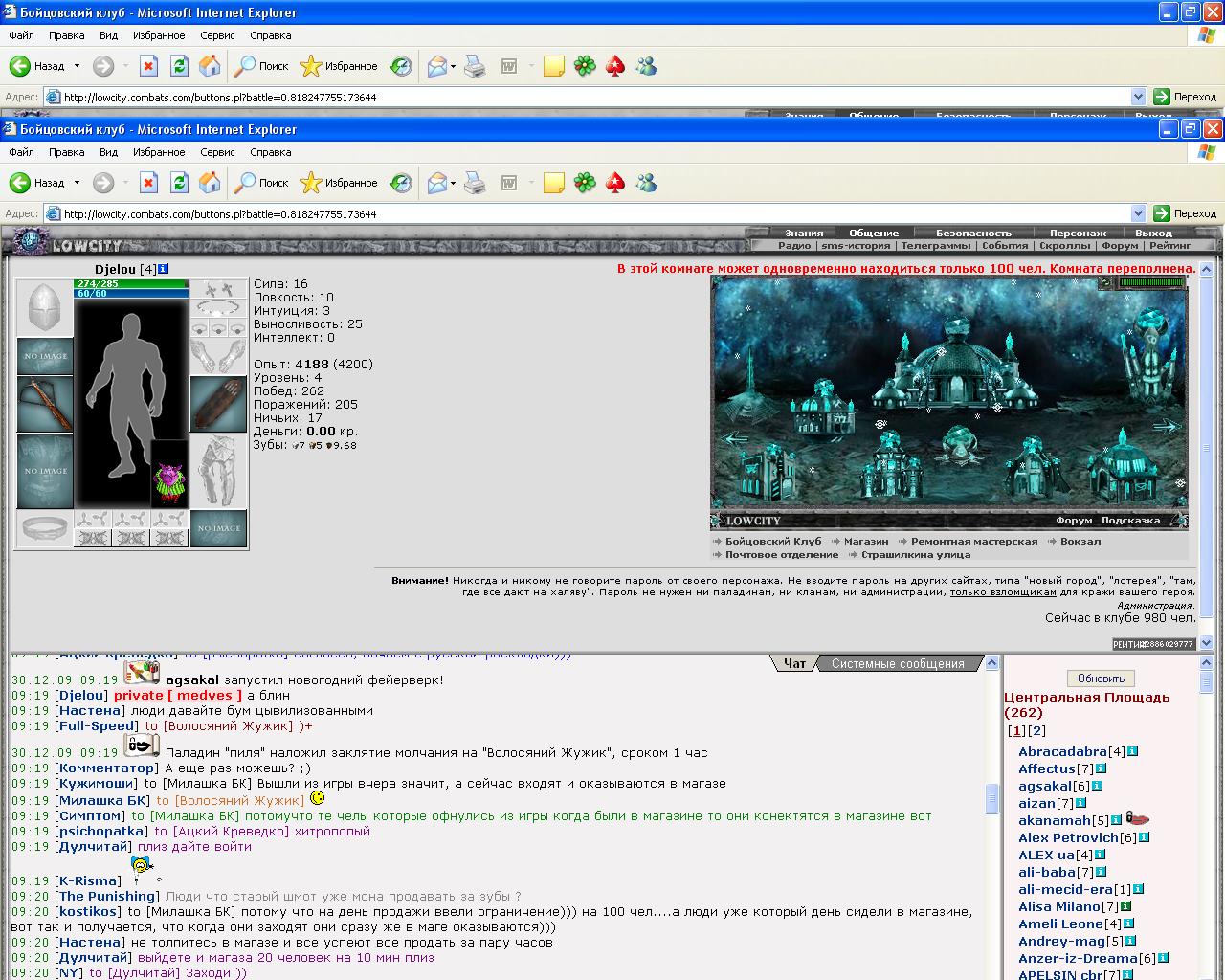Image resolution: width=1225 pixels, height=980 pixels.
Task: Click address field in front window
Action: tap(594, 213)
